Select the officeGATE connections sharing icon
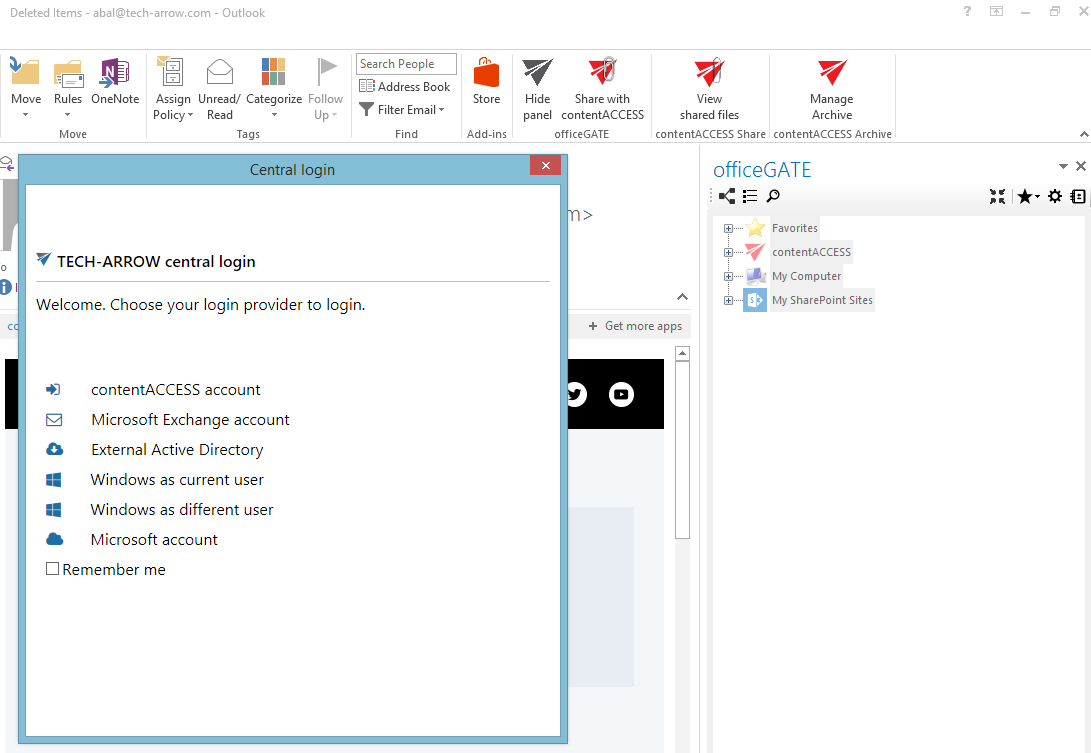Screen dimensions: 1091x753 tap(728, 196)
